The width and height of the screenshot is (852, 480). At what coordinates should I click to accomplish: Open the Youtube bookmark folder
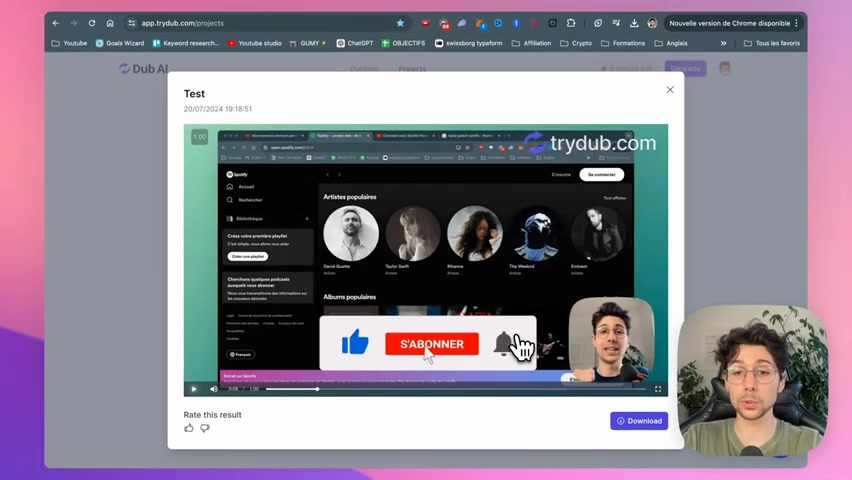pyautogui.click(x=69, y=43)
